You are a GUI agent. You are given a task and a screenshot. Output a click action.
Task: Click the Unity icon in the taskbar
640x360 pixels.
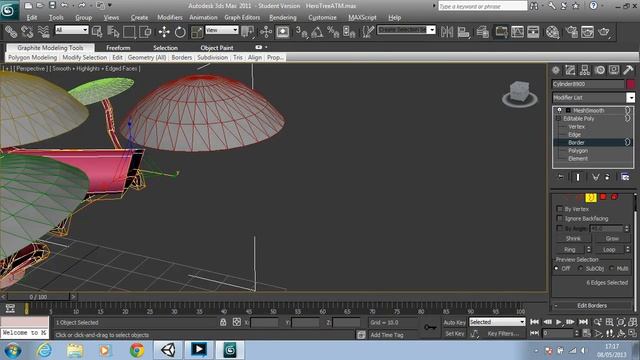pos(168,350)
